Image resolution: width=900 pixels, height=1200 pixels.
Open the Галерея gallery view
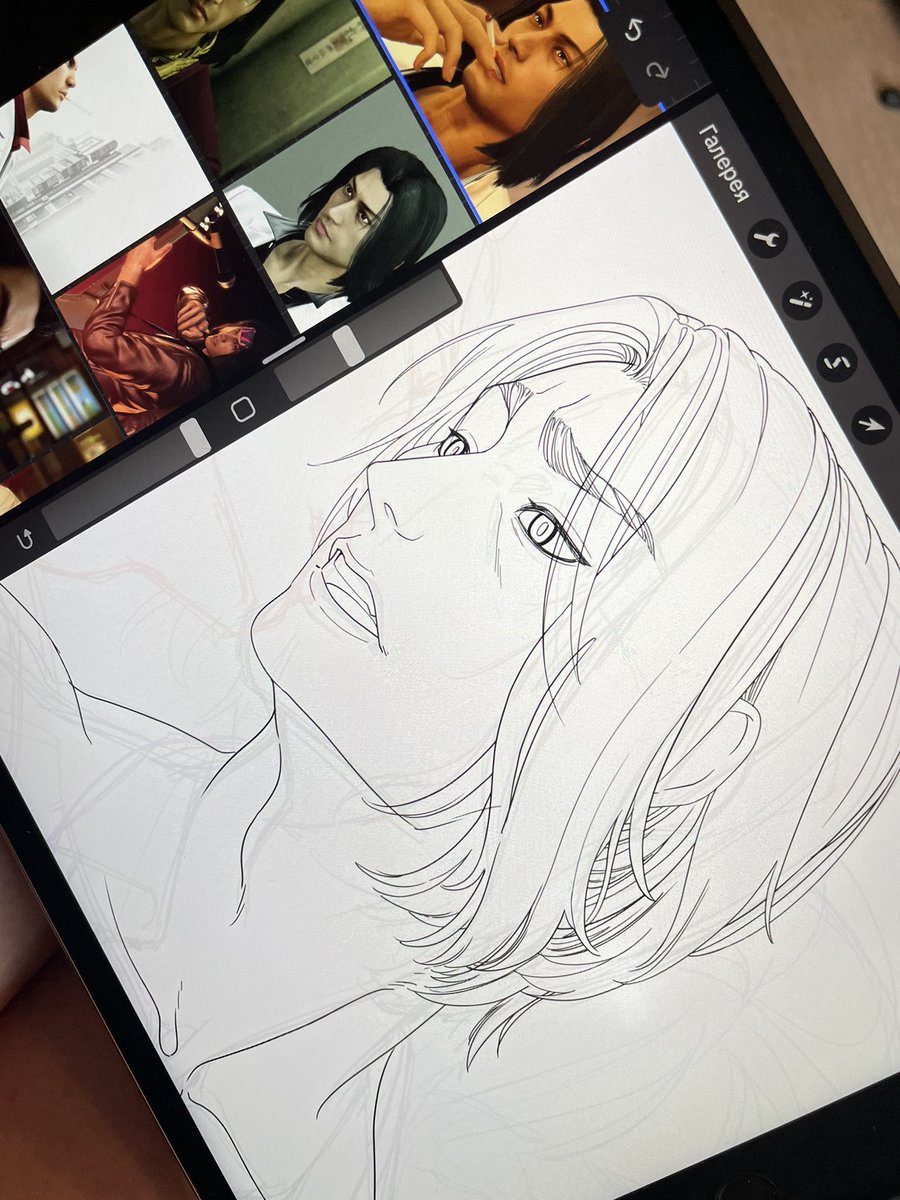pyautogui.click(x=722, y=163)
